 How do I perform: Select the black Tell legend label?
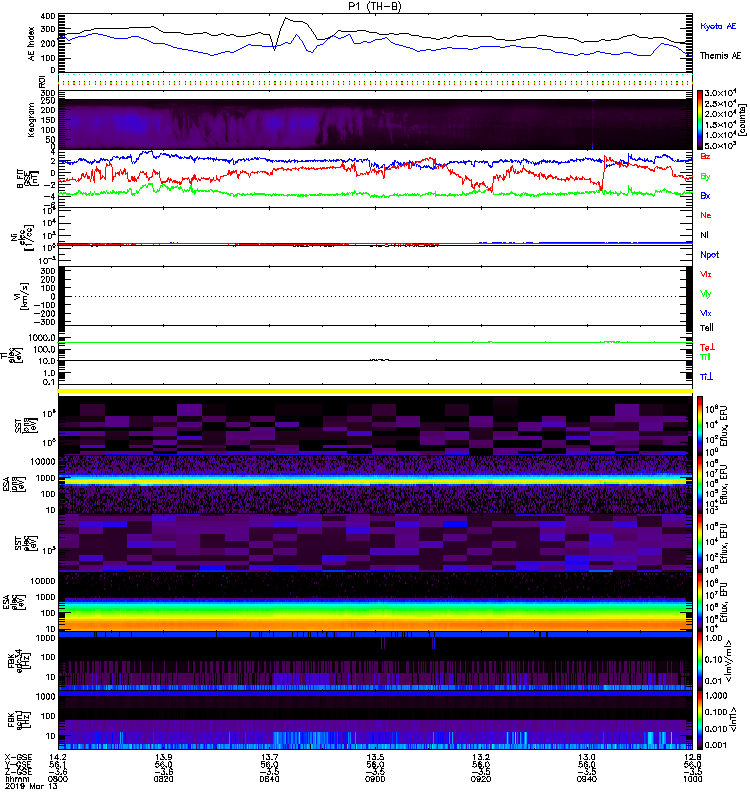(x=707, y=328)
